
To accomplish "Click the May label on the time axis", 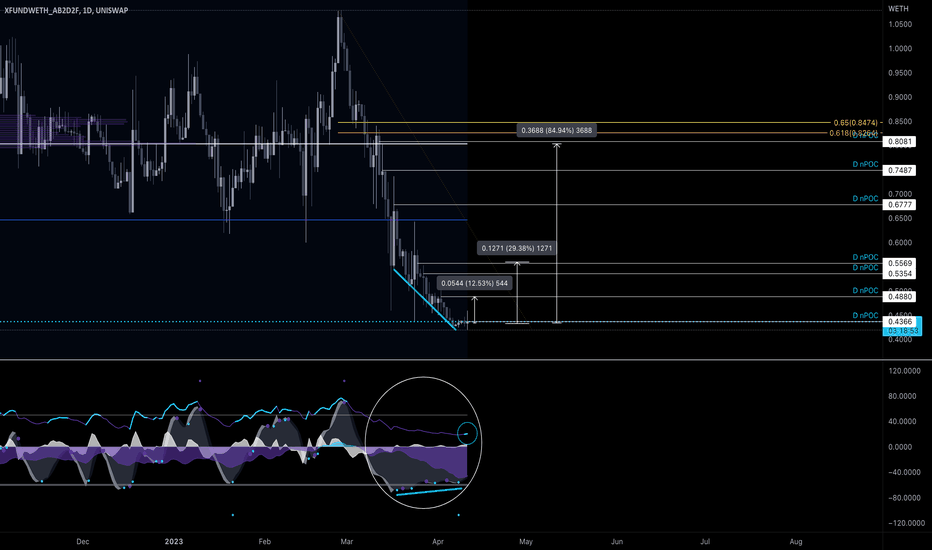I will (x=526, y=542).
